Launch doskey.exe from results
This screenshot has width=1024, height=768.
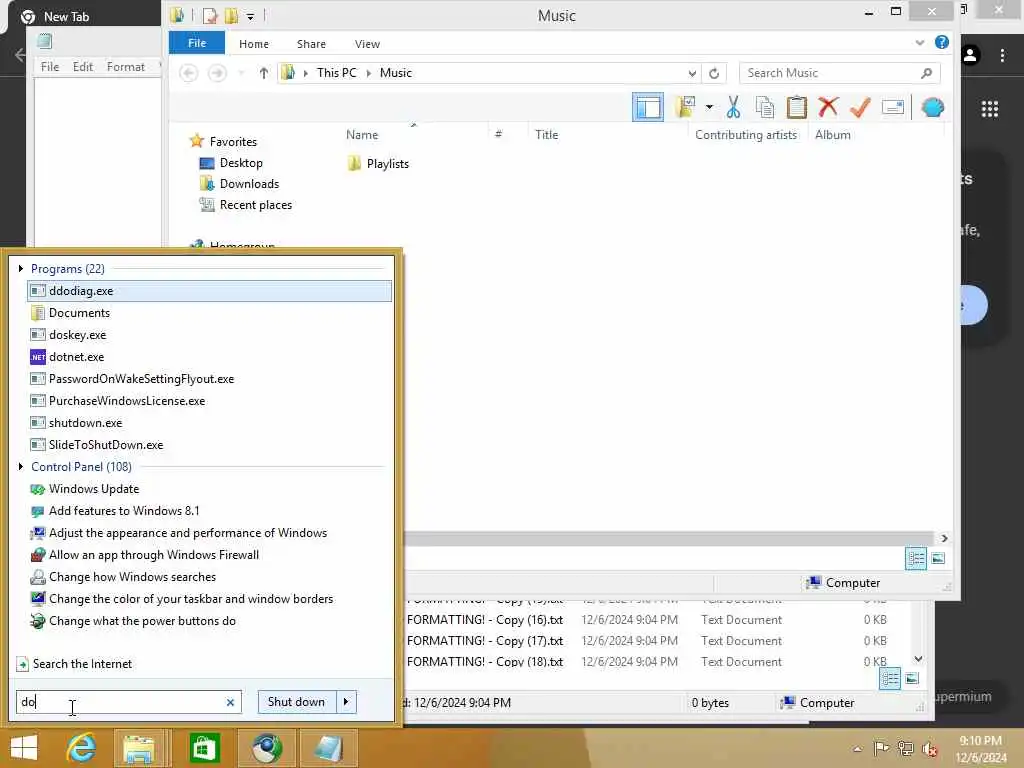click(x=209, y=335)
